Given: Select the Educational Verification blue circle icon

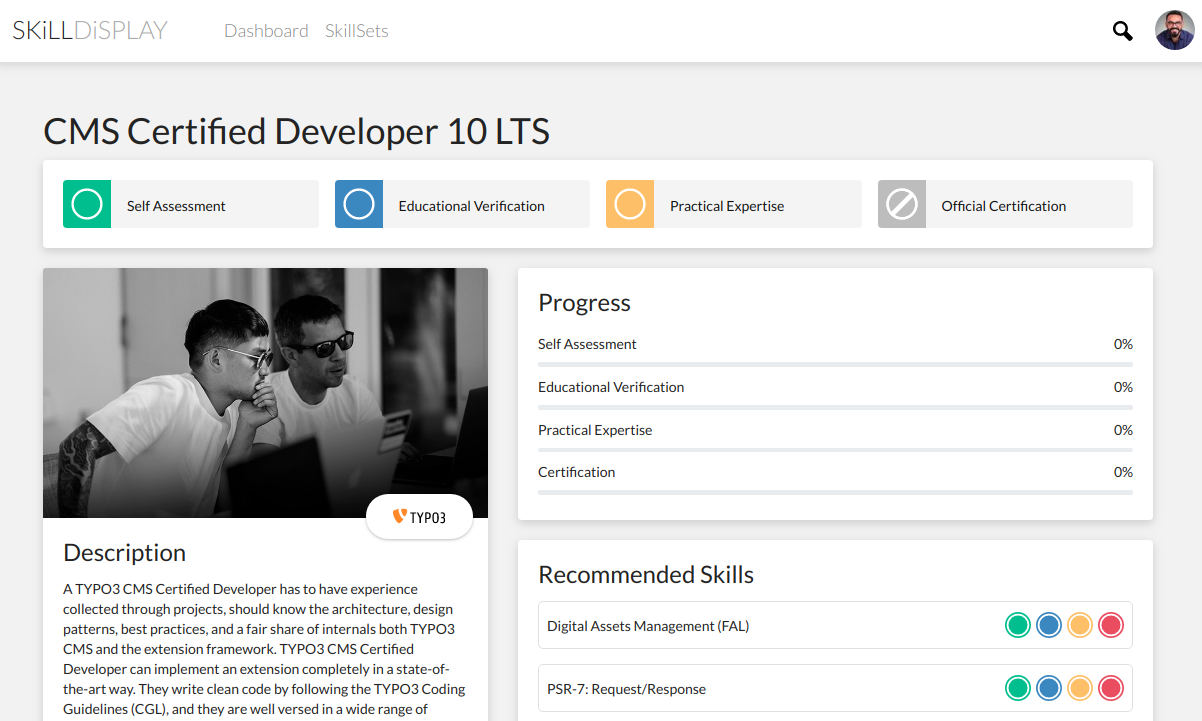Looking at the screenshot, I should [359, 204].
